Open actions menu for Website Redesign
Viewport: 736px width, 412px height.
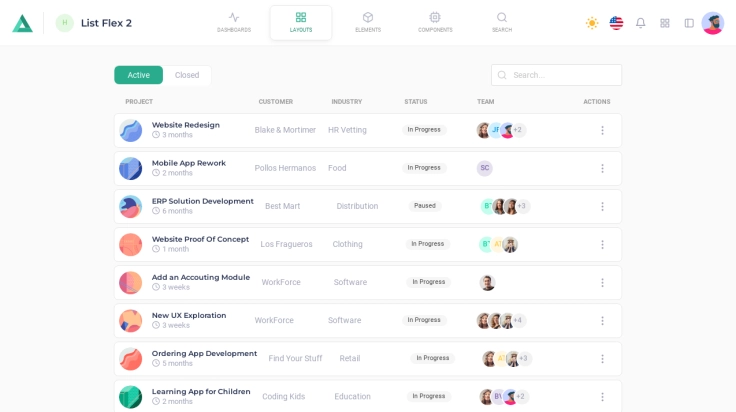[602, 130]
